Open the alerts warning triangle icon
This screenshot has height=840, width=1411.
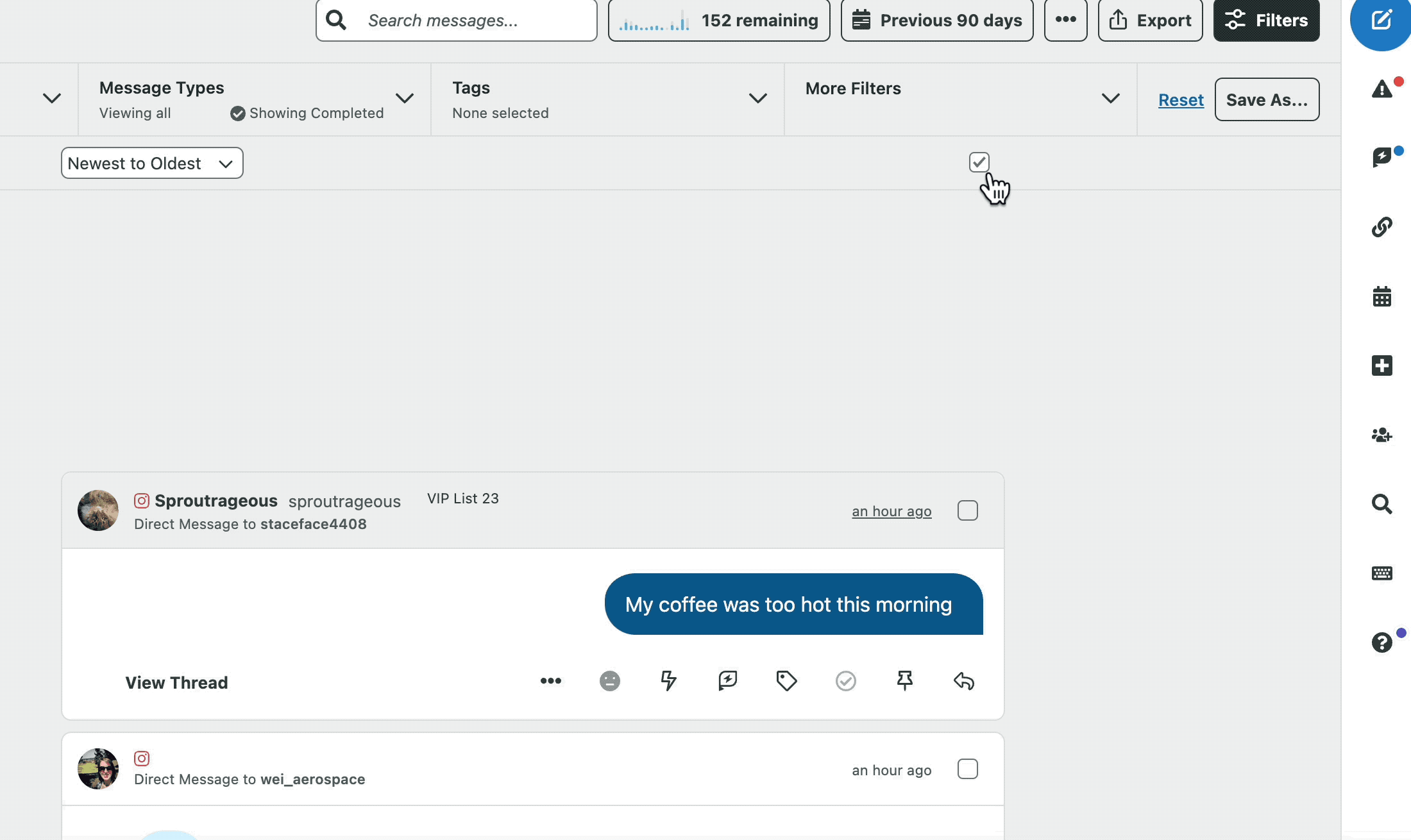tap(1382, 88)
